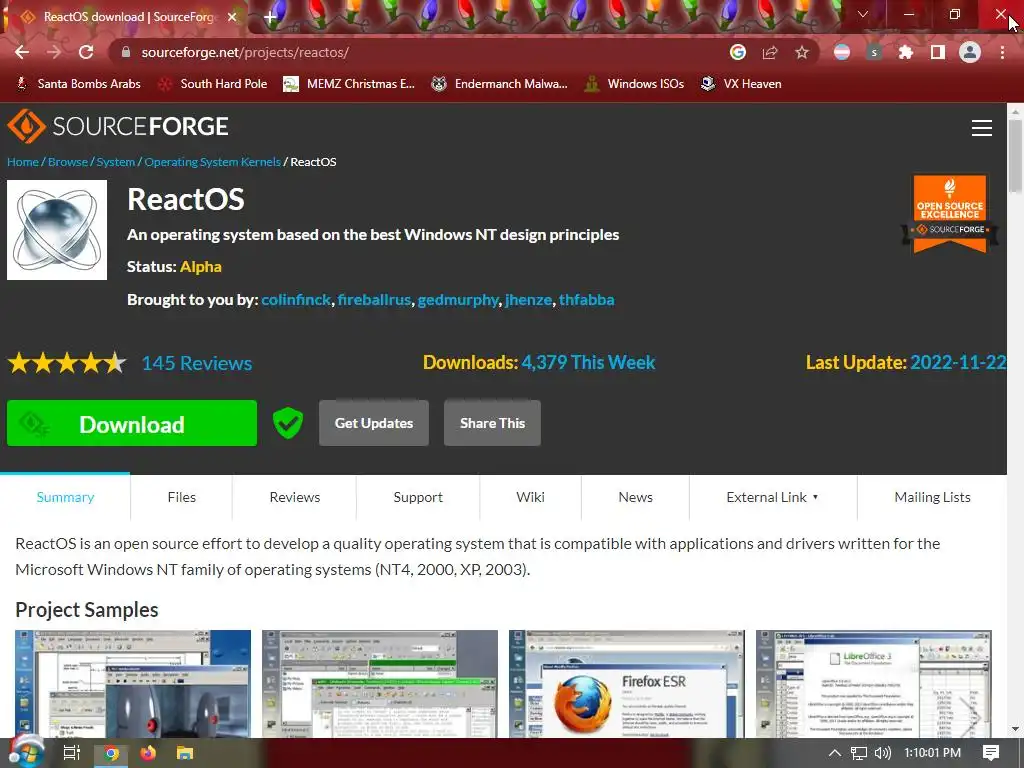The image size is (1024, 768).
Task: Open File Explorer from taskbar
Action: point(185,753)
